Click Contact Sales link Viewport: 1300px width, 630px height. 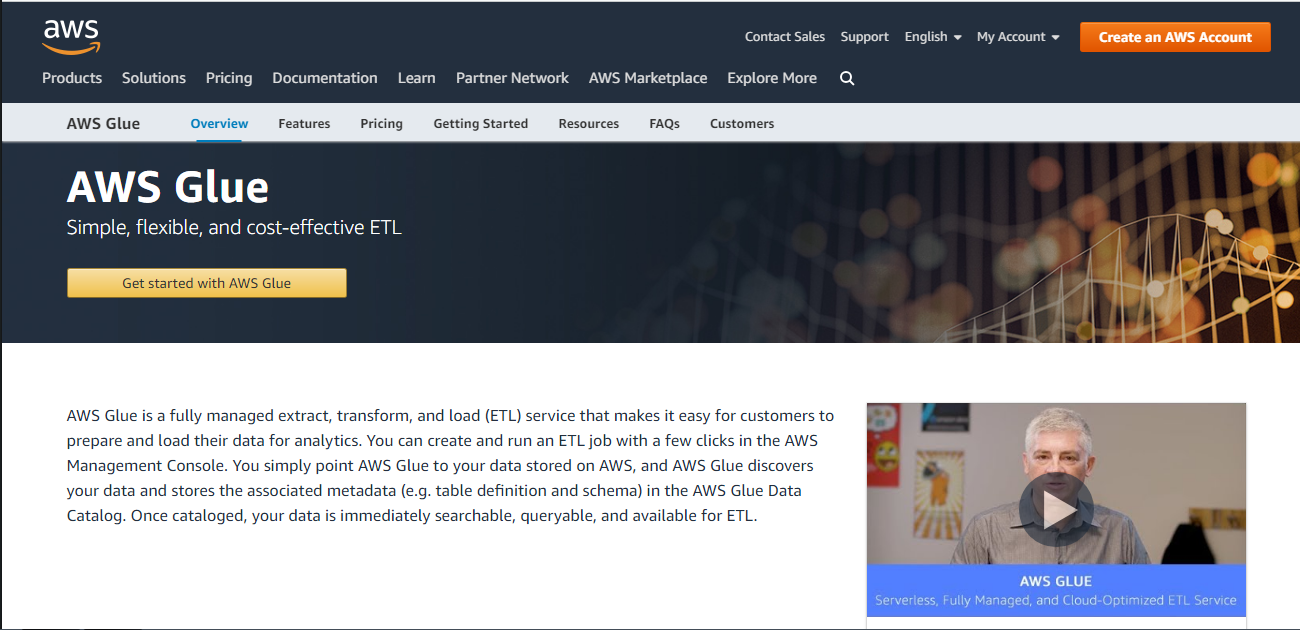click(x=785, y=37)
